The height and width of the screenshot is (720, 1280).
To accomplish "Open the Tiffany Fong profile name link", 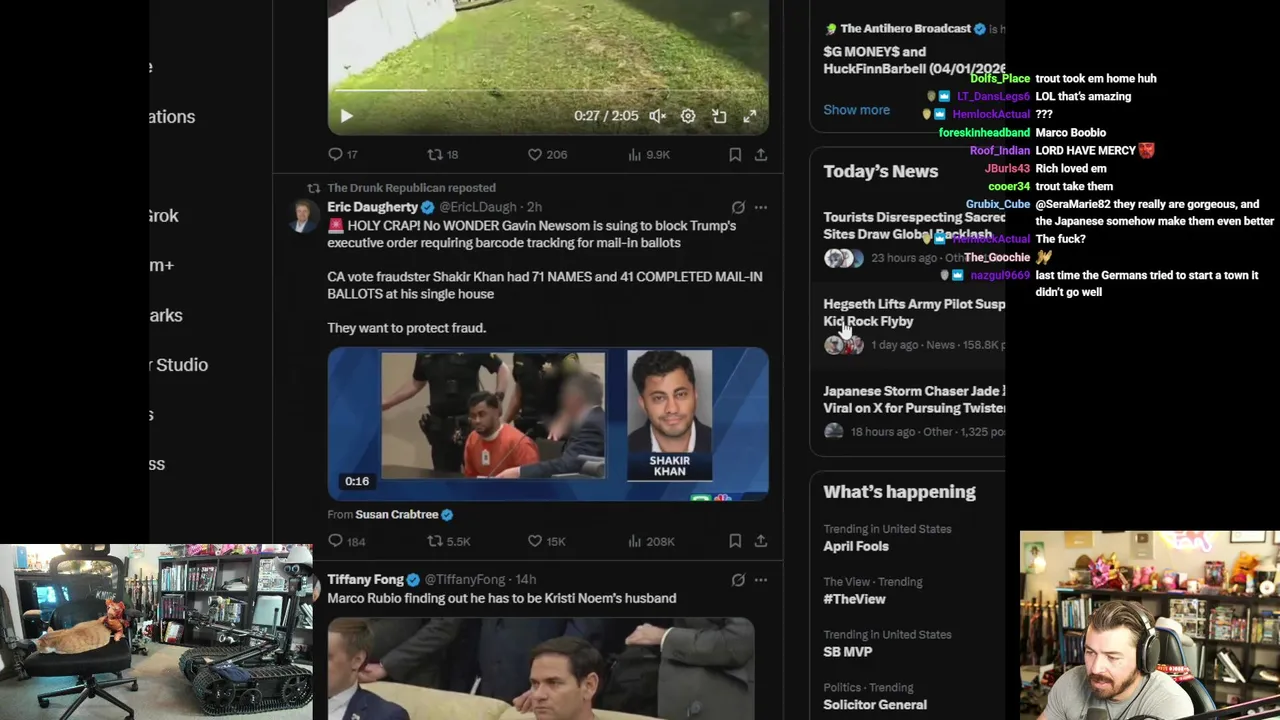I will tap(365, 579).
